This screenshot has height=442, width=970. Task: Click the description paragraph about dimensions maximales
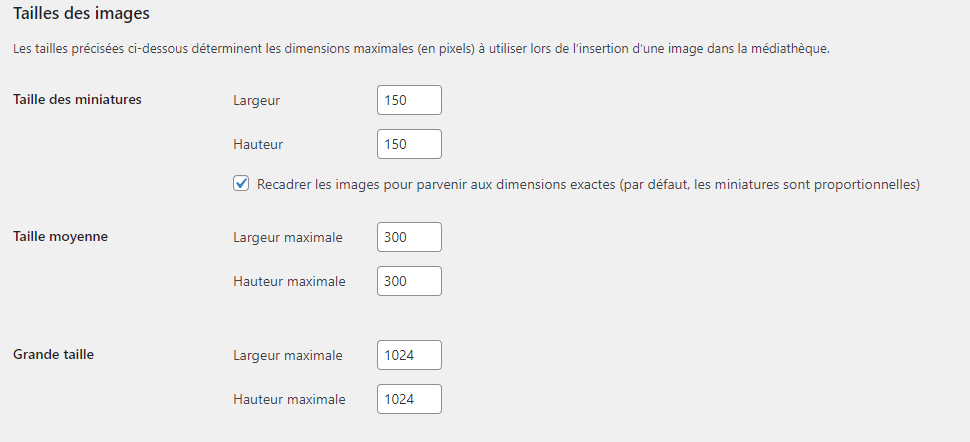421,48
